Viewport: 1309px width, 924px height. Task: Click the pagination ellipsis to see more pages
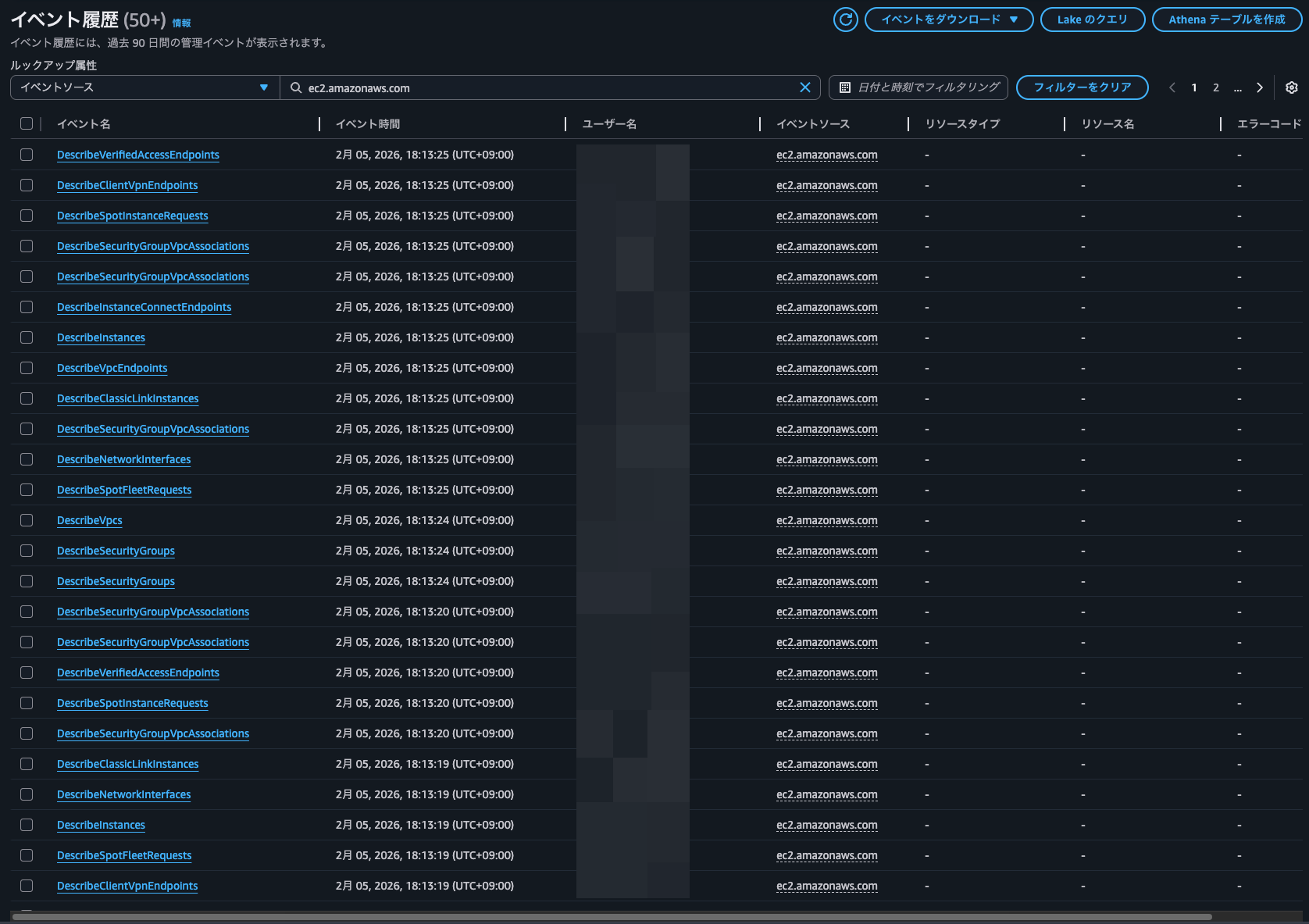click(x=1237, y=88)
